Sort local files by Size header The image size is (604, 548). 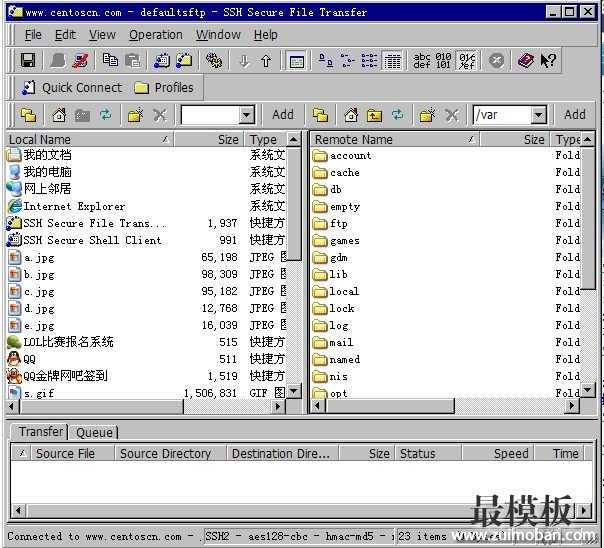[x=208, y=139]
